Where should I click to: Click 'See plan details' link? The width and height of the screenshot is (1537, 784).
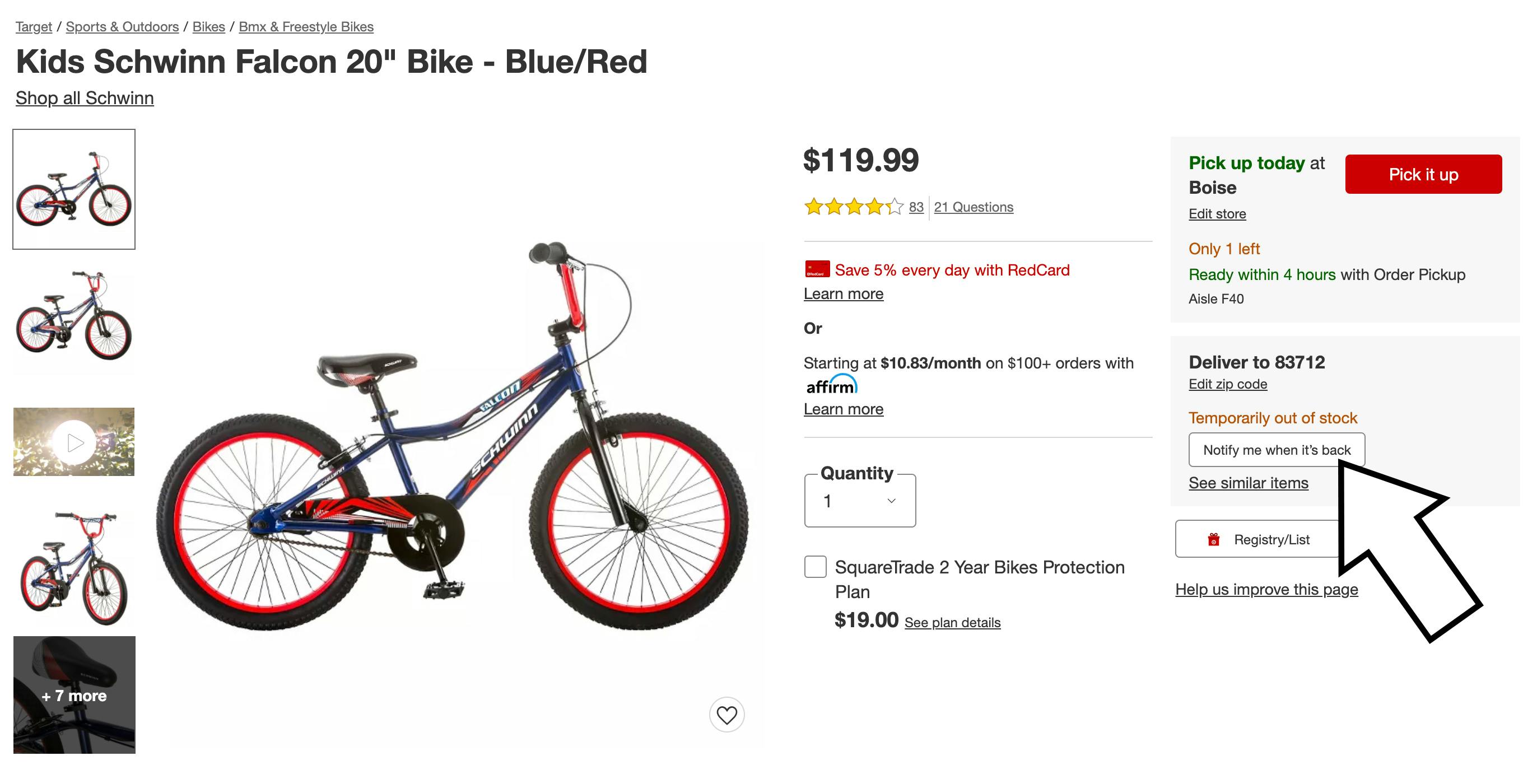tap(952, 622)
